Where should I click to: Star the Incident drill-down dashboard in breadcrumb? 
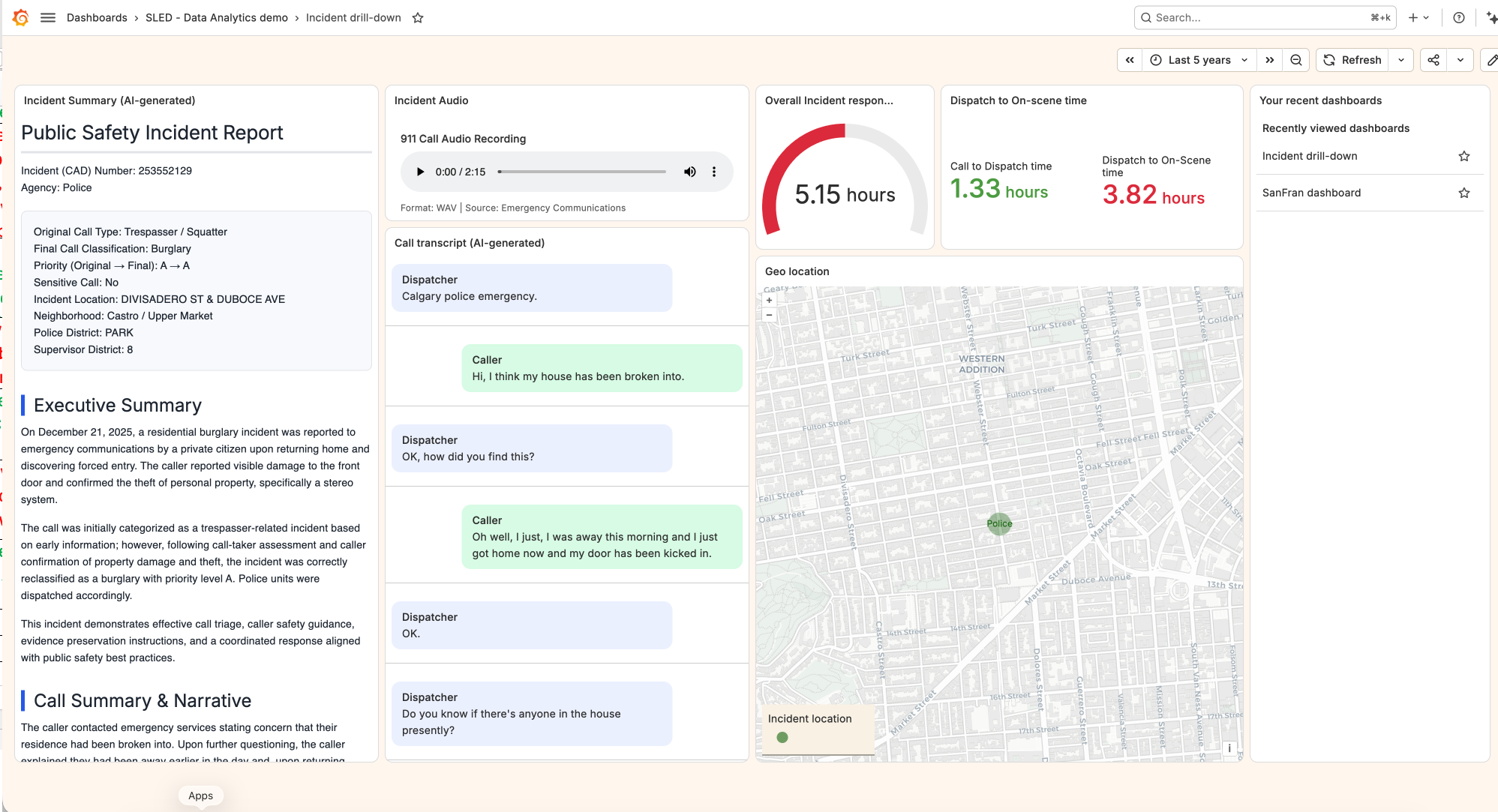[x=418, y=18]
